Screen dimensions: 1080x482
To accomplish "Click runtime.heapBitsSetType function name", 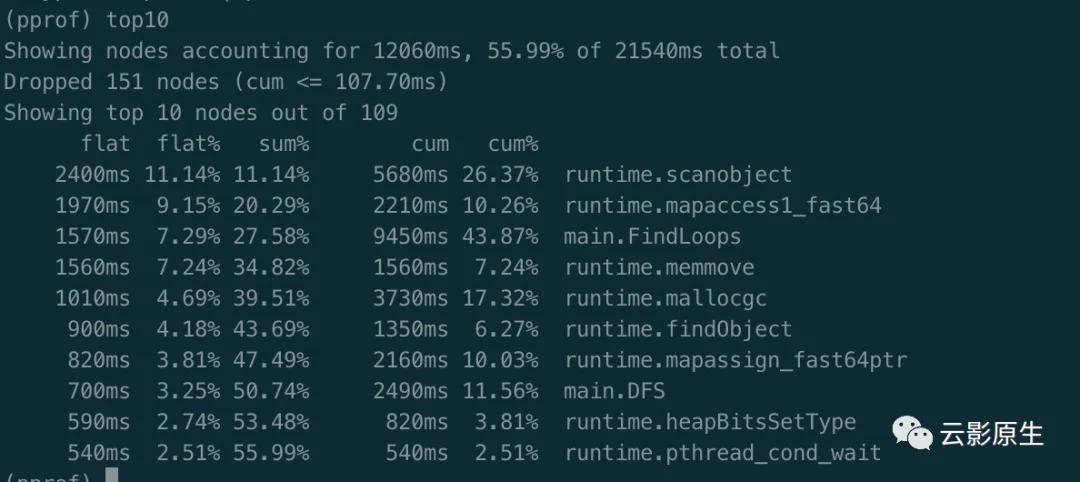I will pyautogui.click(x=710, y=422).
